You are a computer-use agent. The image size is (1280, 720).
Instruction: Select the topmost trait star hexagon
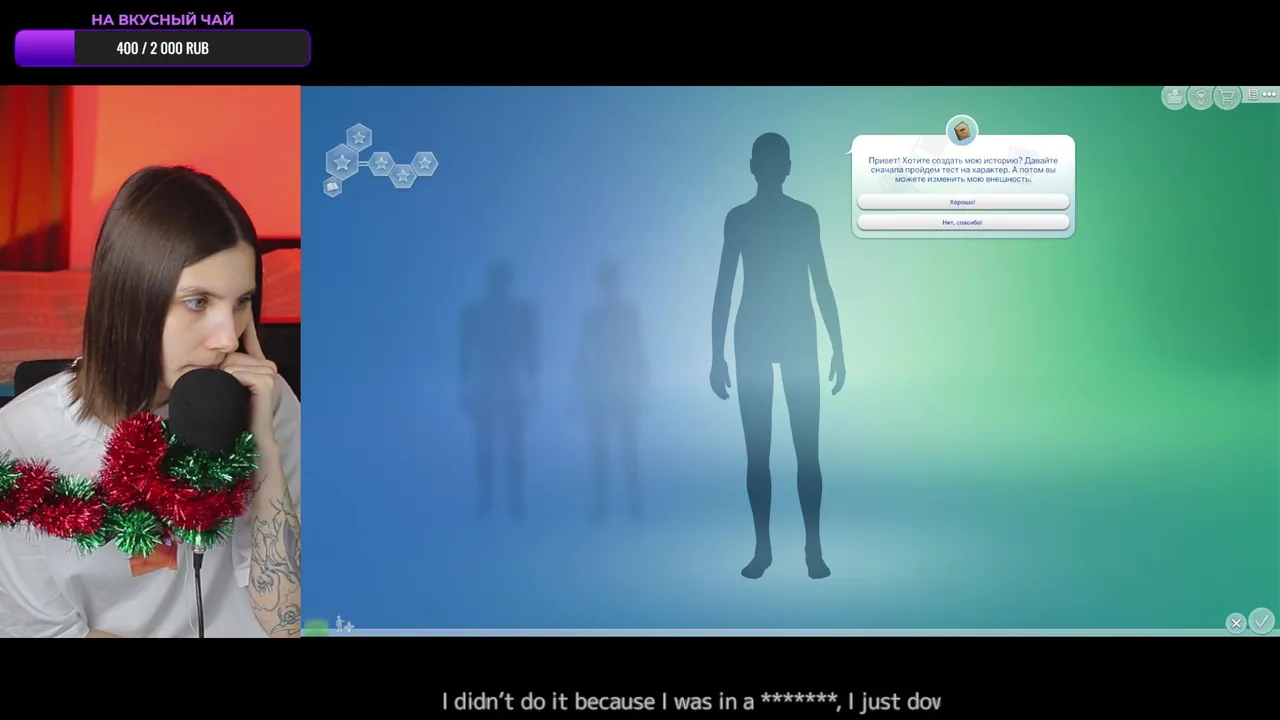pyautogui.click(x=359, y=137)
